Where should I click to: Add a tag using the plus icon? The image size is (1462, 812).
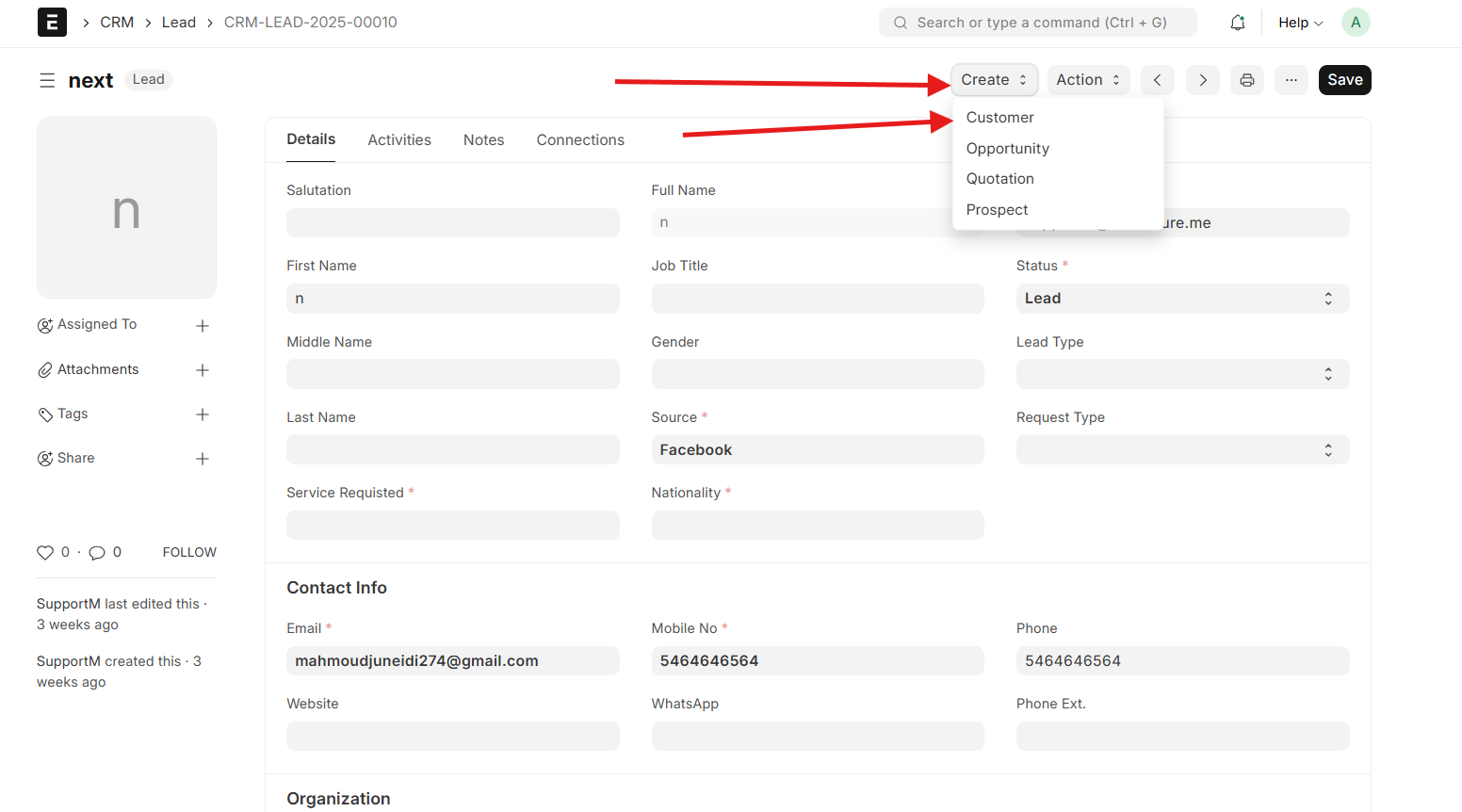click(x=203, y=414)
